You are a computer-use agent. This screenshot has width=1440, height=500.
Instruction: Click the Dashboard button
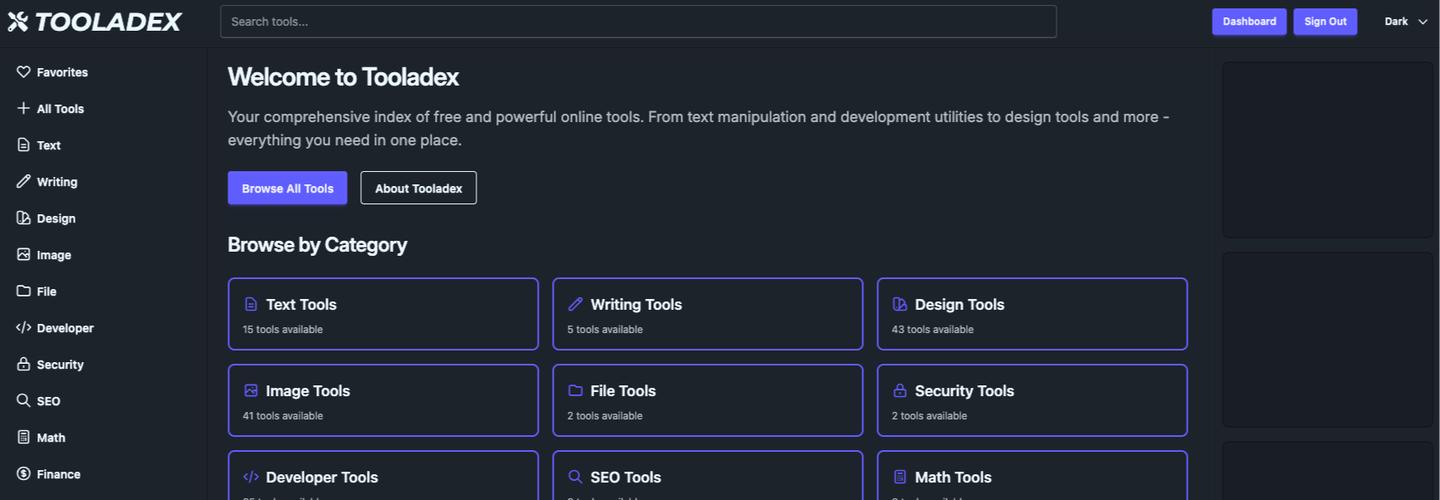pyautogui.click(x=1249, y=21)
